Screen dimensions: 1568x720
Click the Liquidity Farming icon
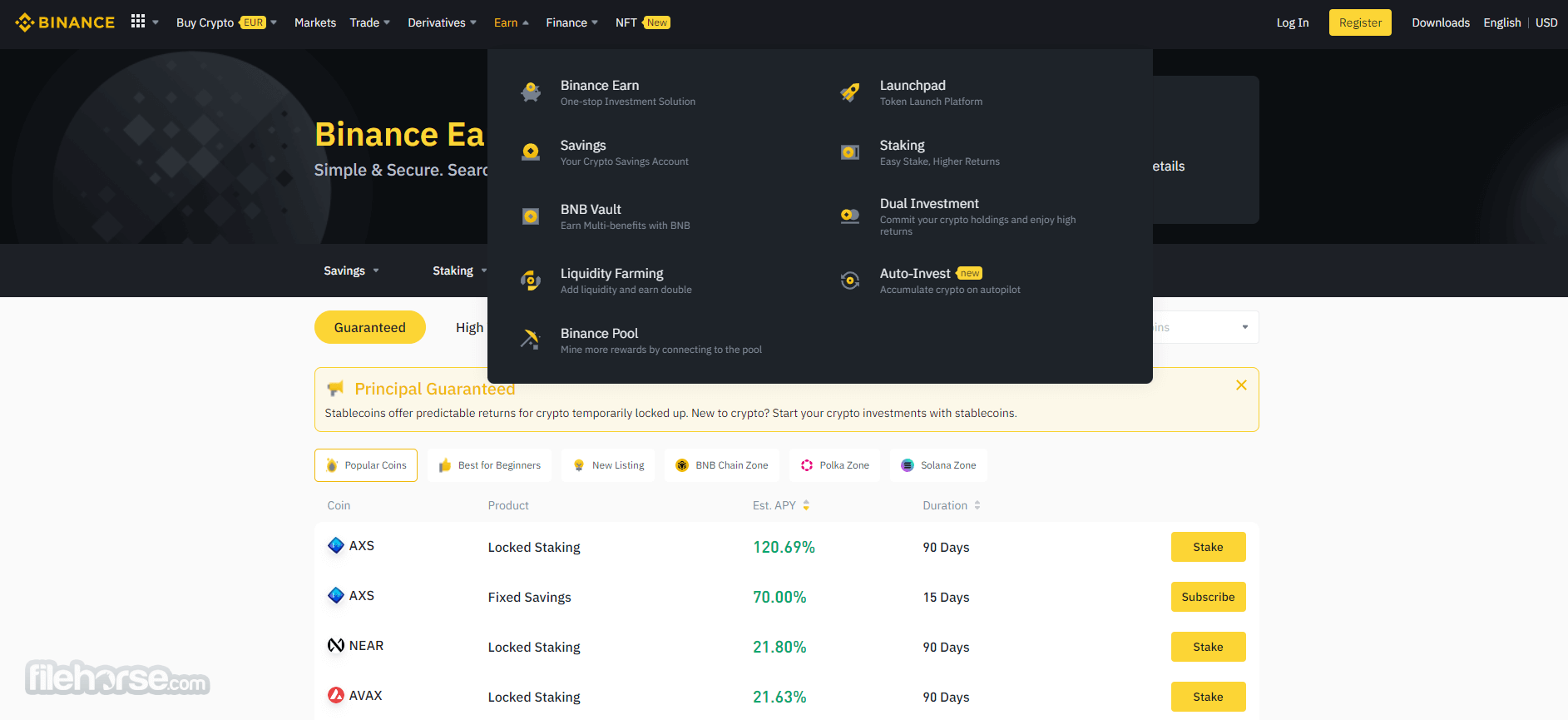pyautogui.click(x=531, y=281)
